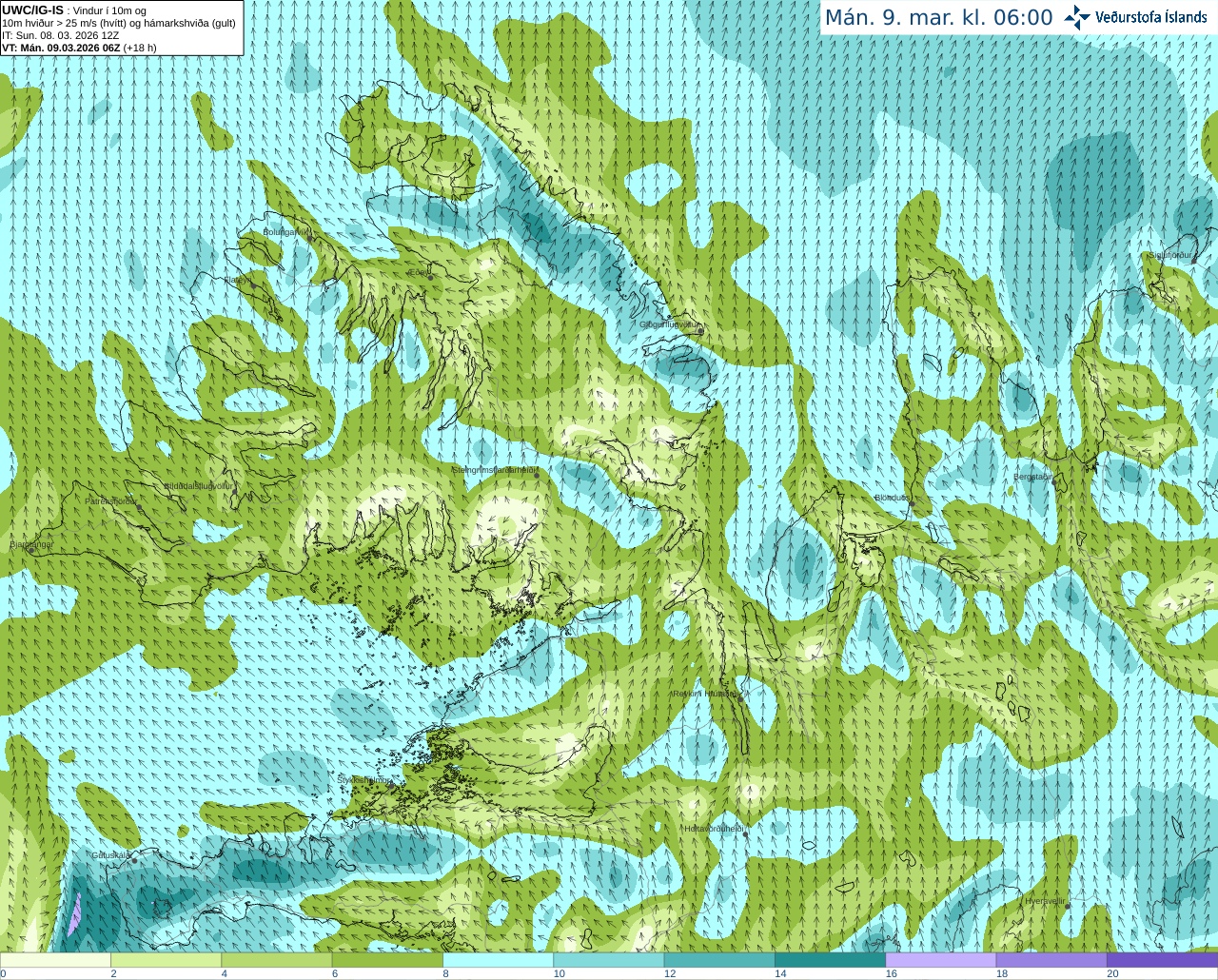Click the purple high-wind patch near Gufuskálar
Screen dimensions: 1218x980
[76, 913]
